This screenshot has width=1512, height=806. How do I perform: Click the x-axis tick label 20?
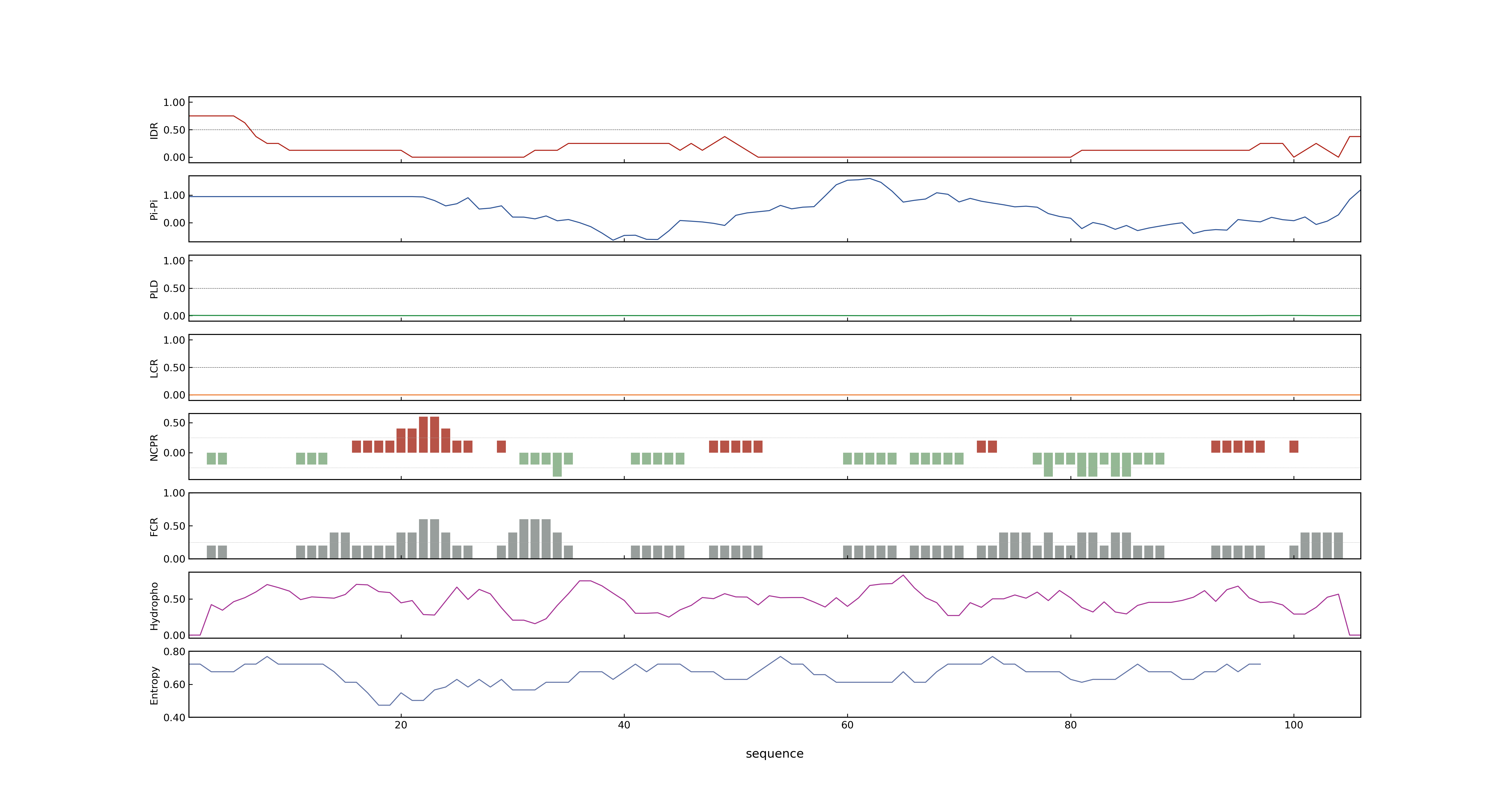401,725
